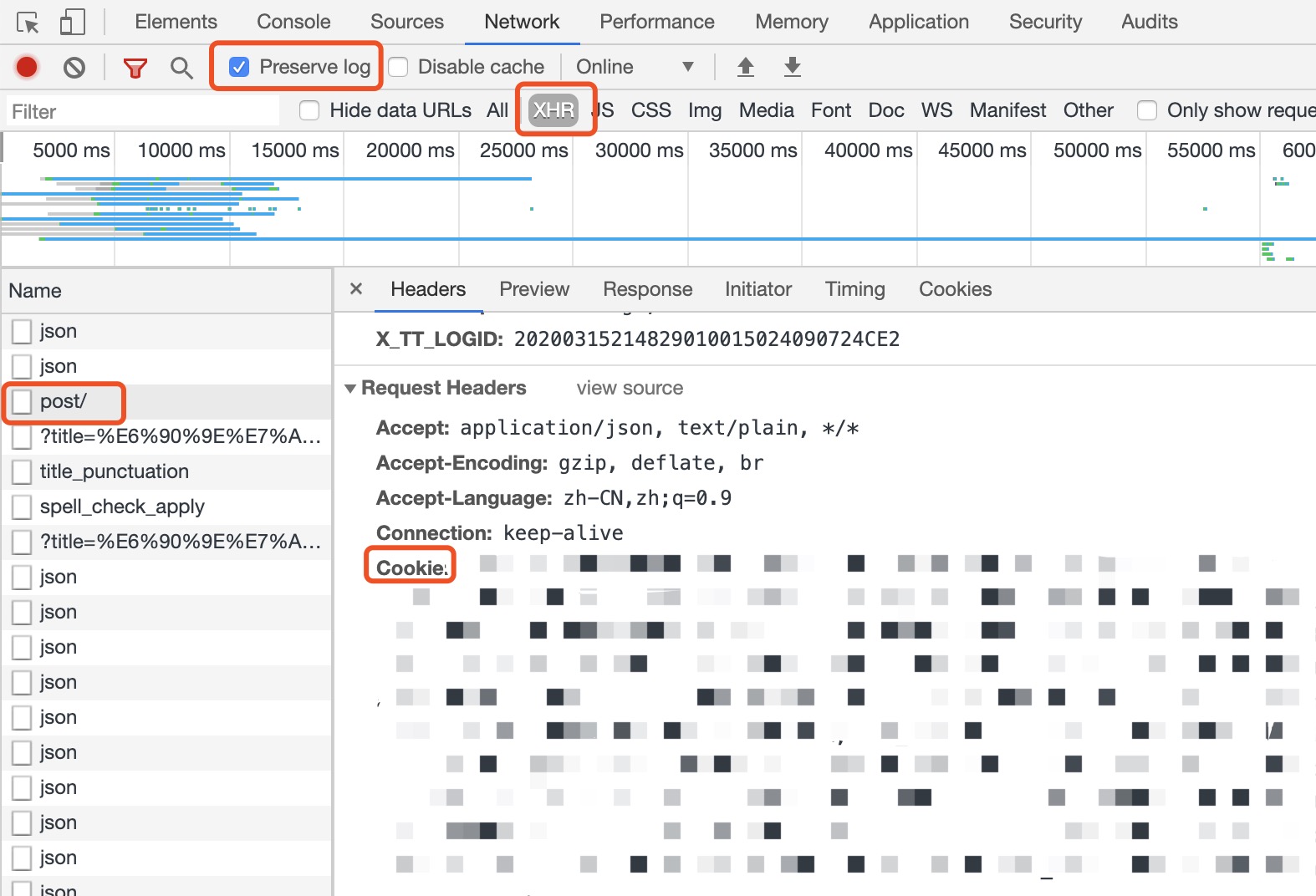Show the Initiator detail tab
The height and width of the screenshot is (896, 1316).
coord(758,289)
